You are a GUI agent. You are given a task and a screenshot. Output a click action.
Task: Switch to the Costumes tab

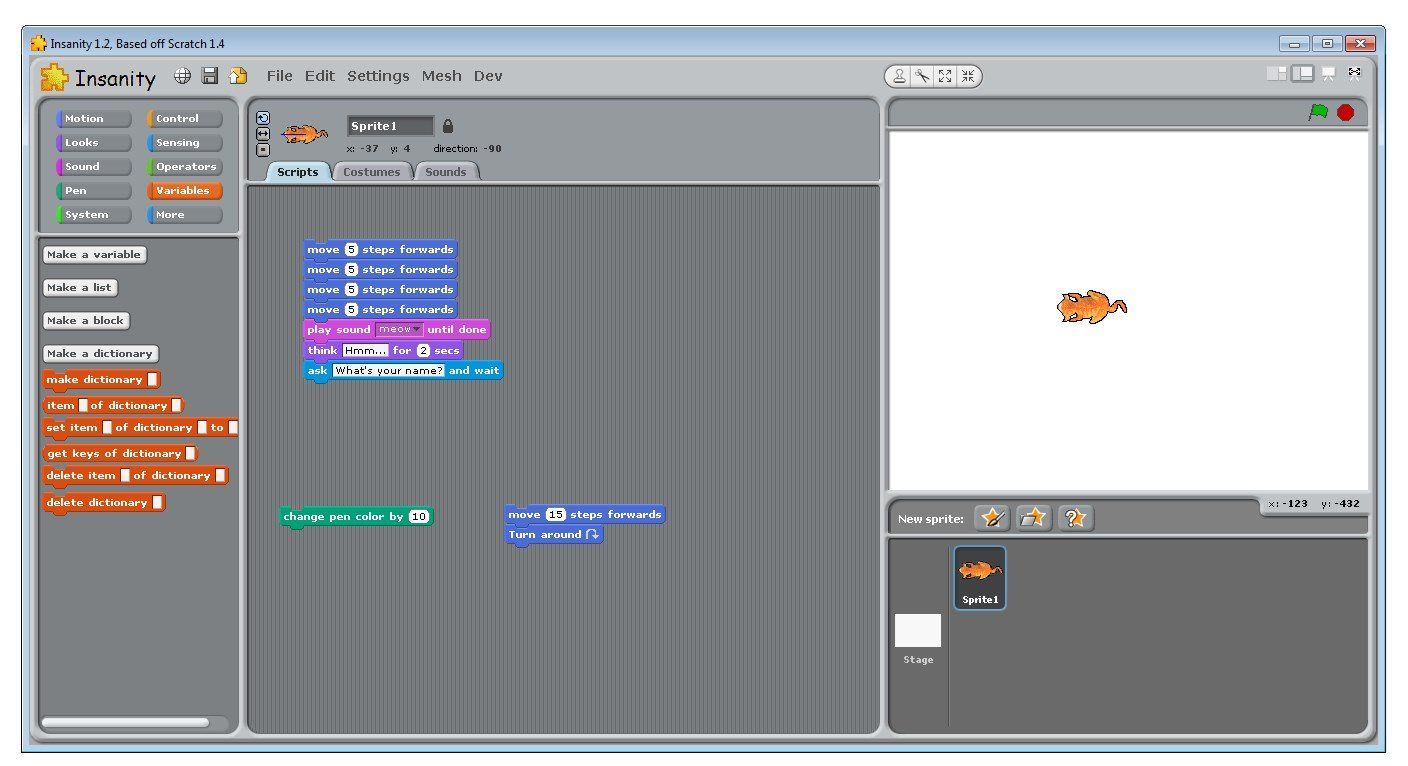pos(371,172)
